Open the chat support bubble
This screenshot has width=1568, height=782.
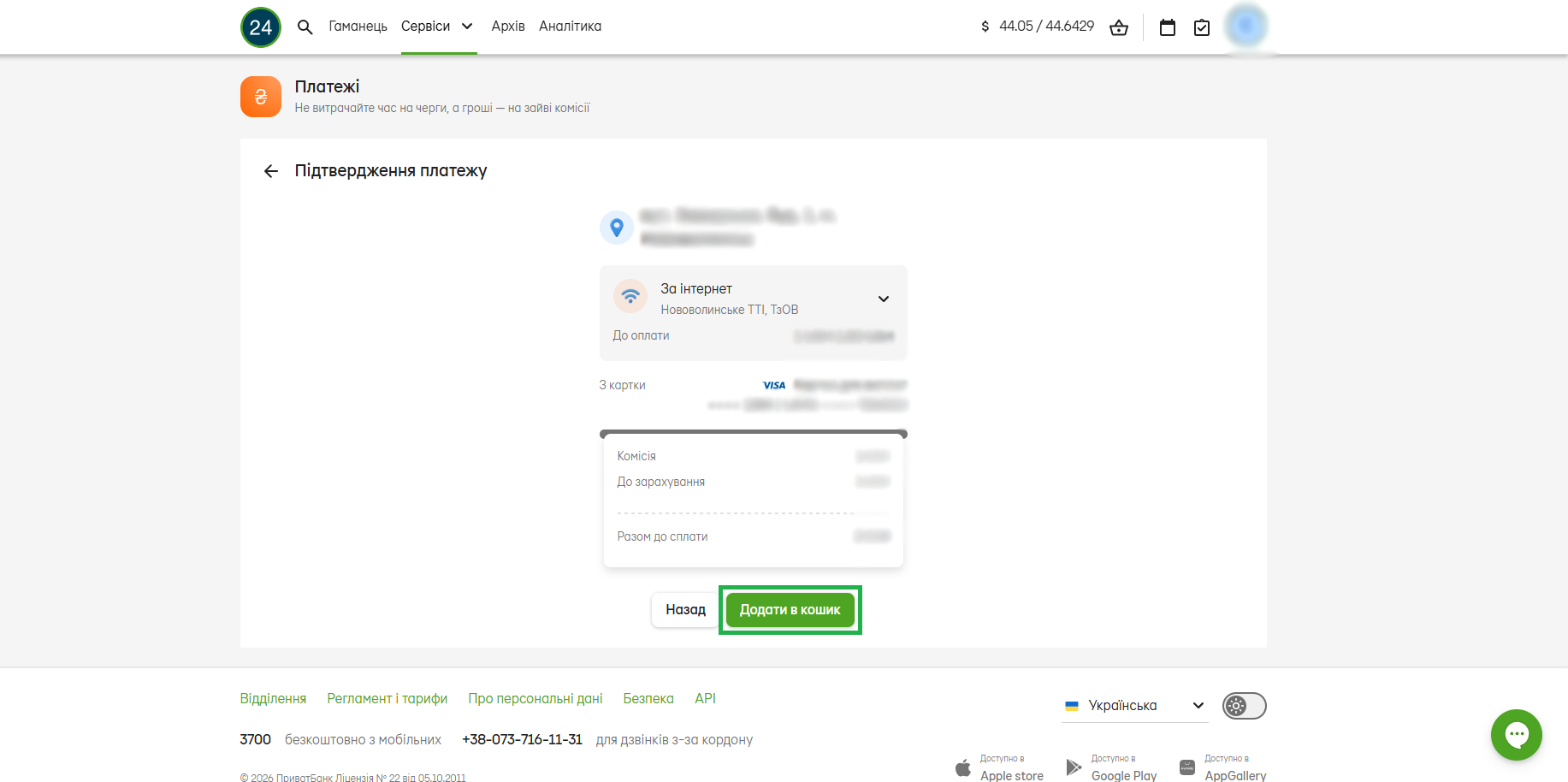tap(1517, 735)
